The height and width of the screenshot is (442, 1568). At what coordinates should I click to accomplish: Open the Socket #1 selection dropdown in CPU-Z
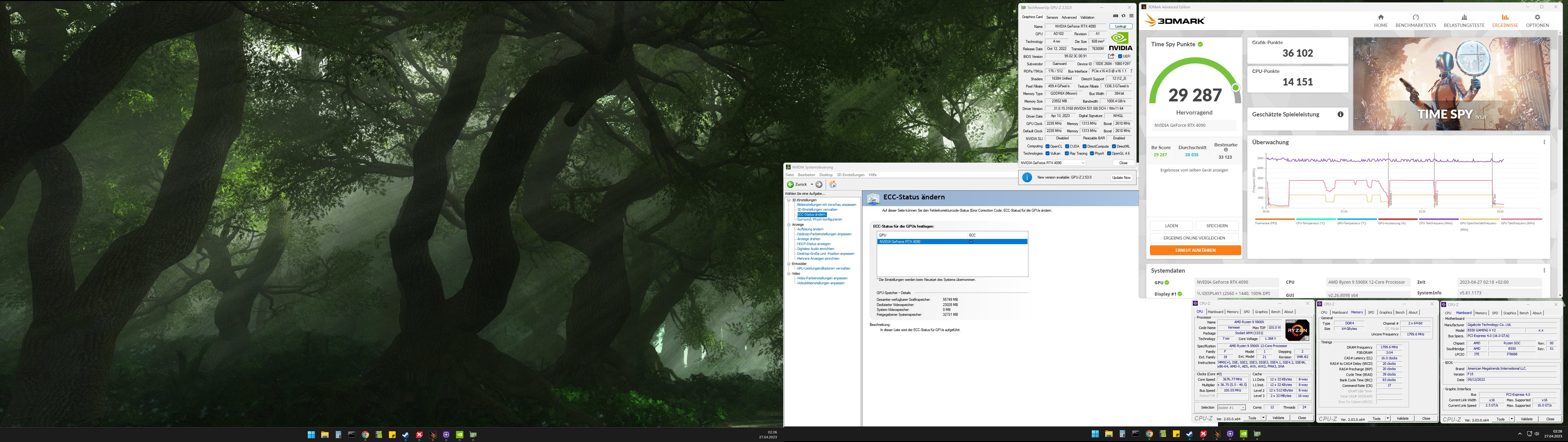click(1232, 408)
